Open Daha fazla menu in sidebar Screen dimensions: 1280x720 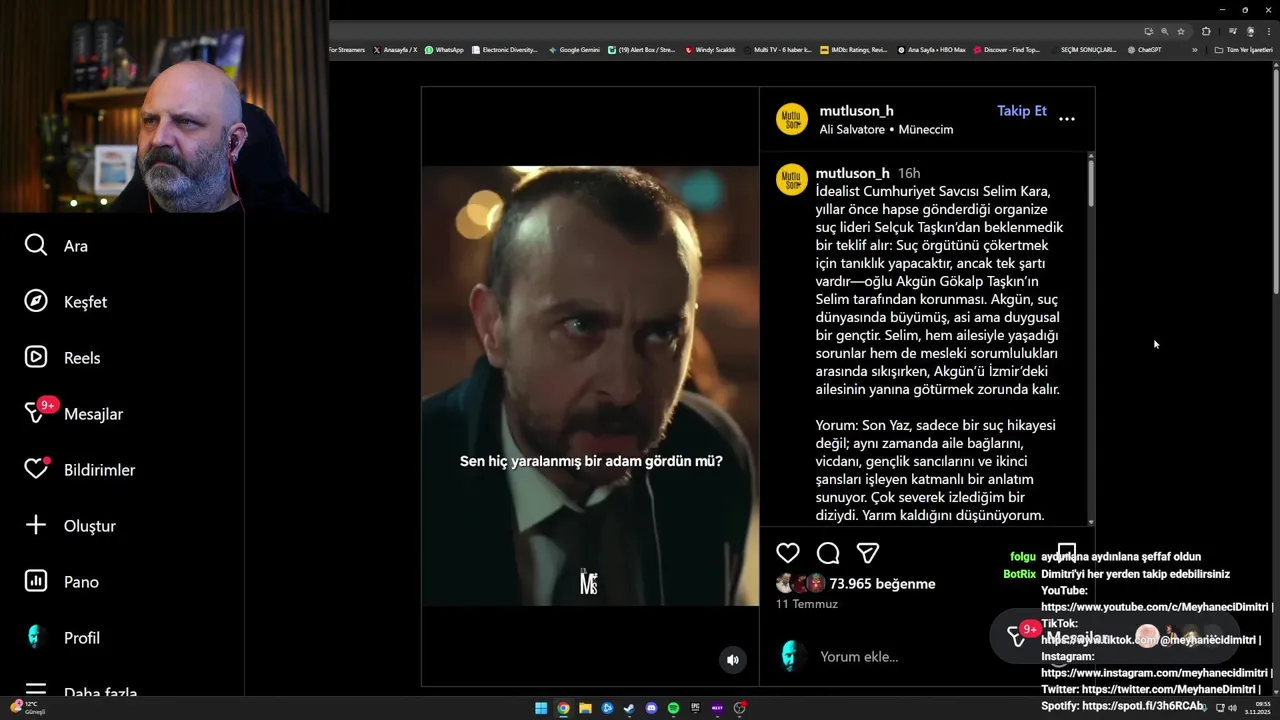80,690
